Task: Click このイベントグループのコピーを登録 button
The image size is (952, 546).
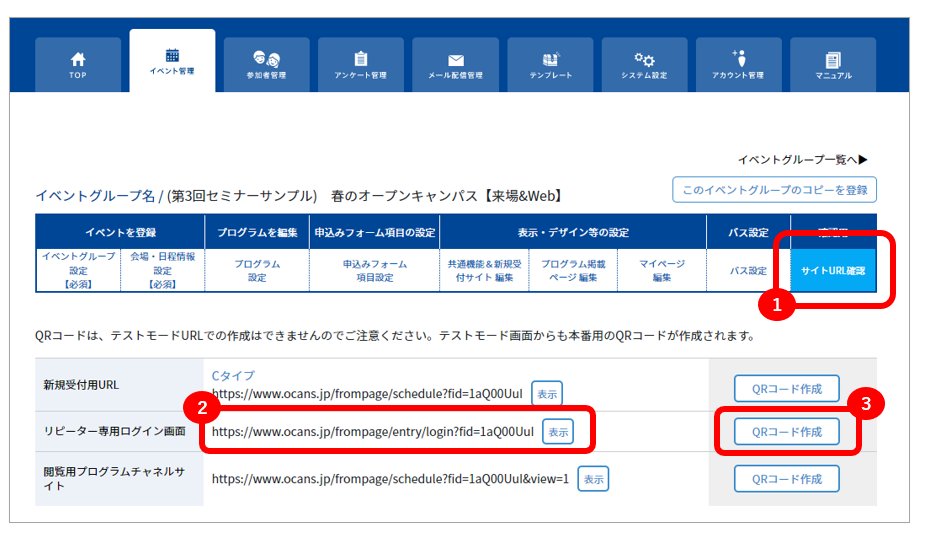Action: point(774,190)
